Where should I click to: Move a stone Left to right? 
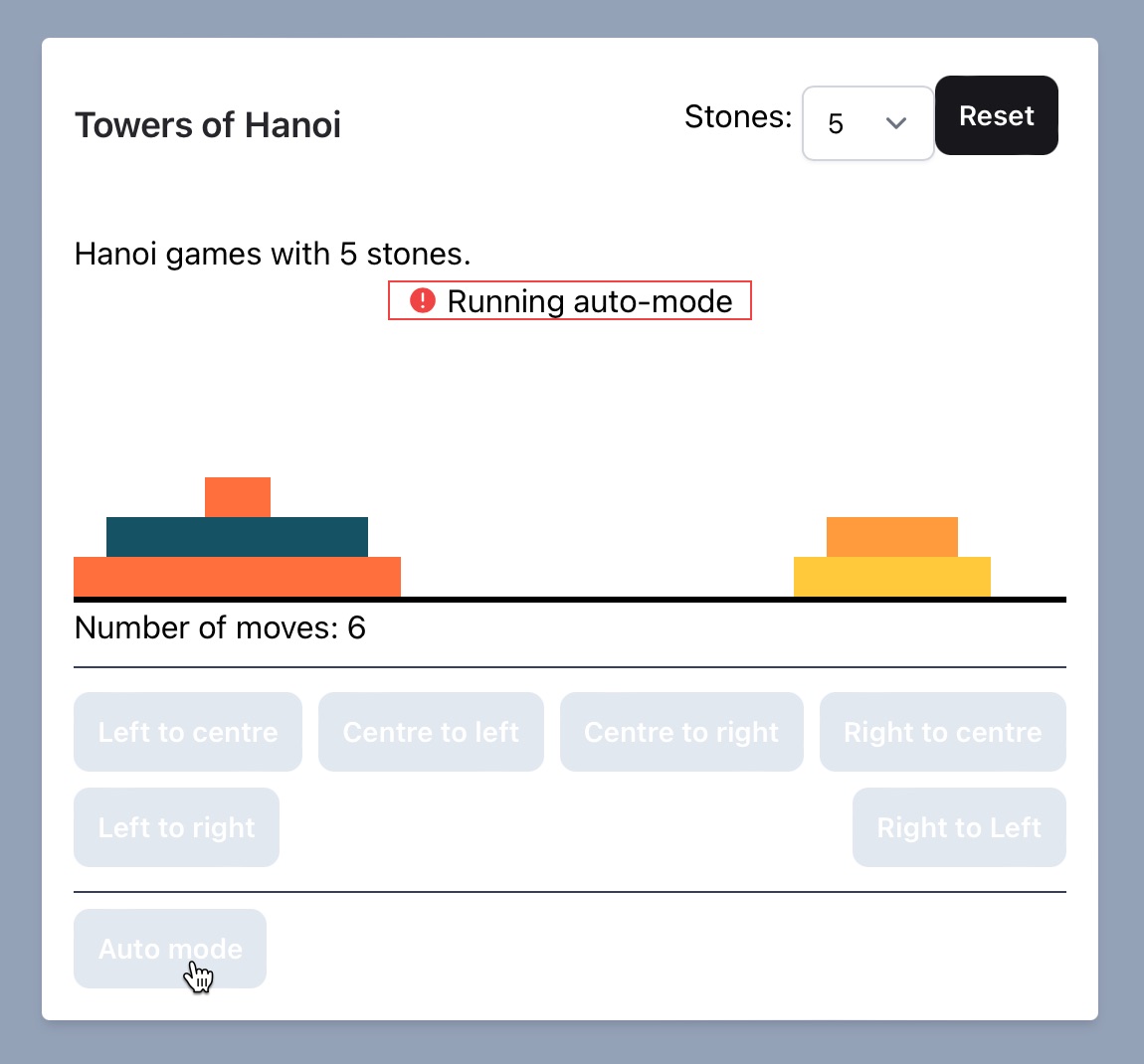[x=176, y=827]
